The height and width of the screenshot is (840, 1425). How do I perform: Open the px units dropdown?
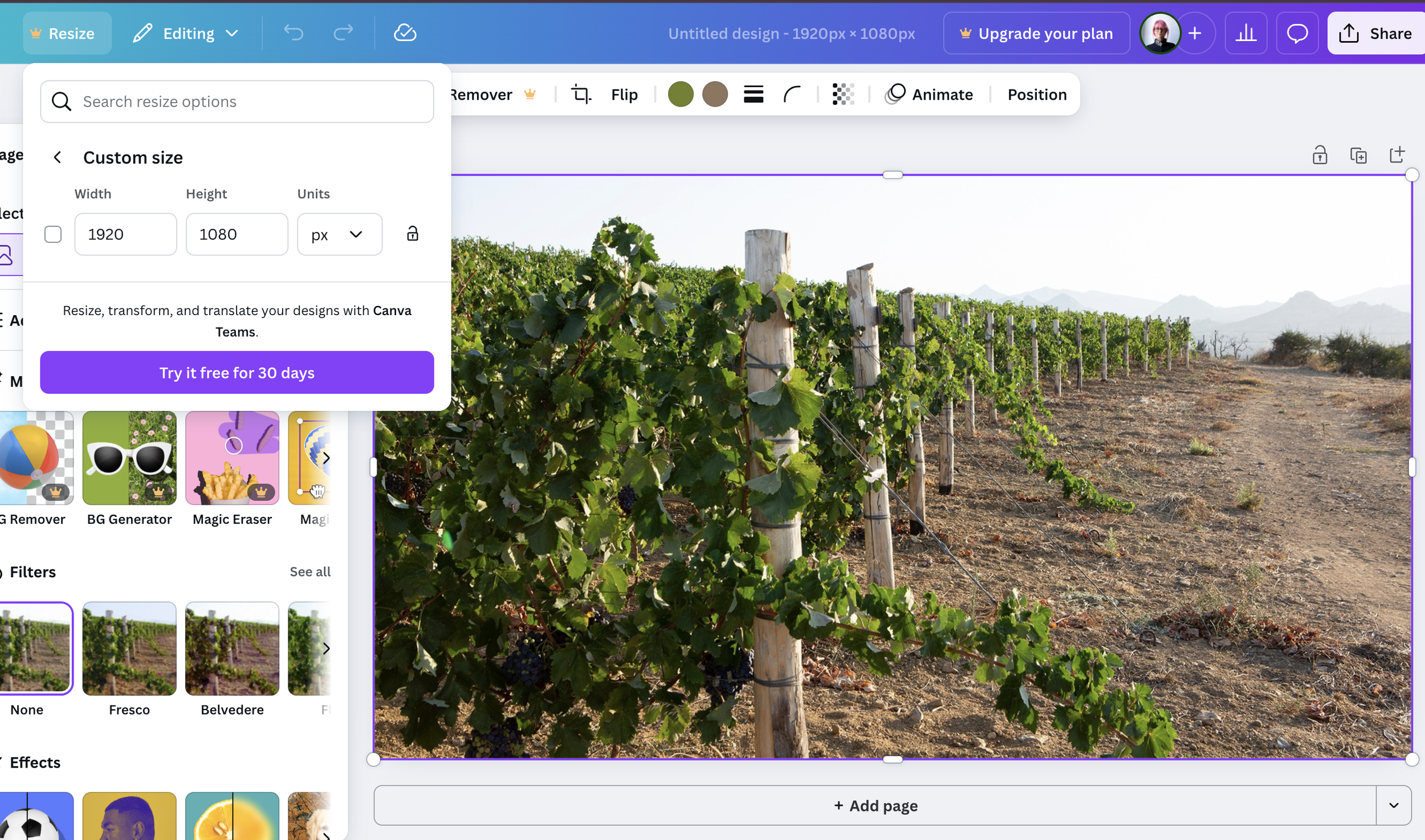[x=339, y=234]
